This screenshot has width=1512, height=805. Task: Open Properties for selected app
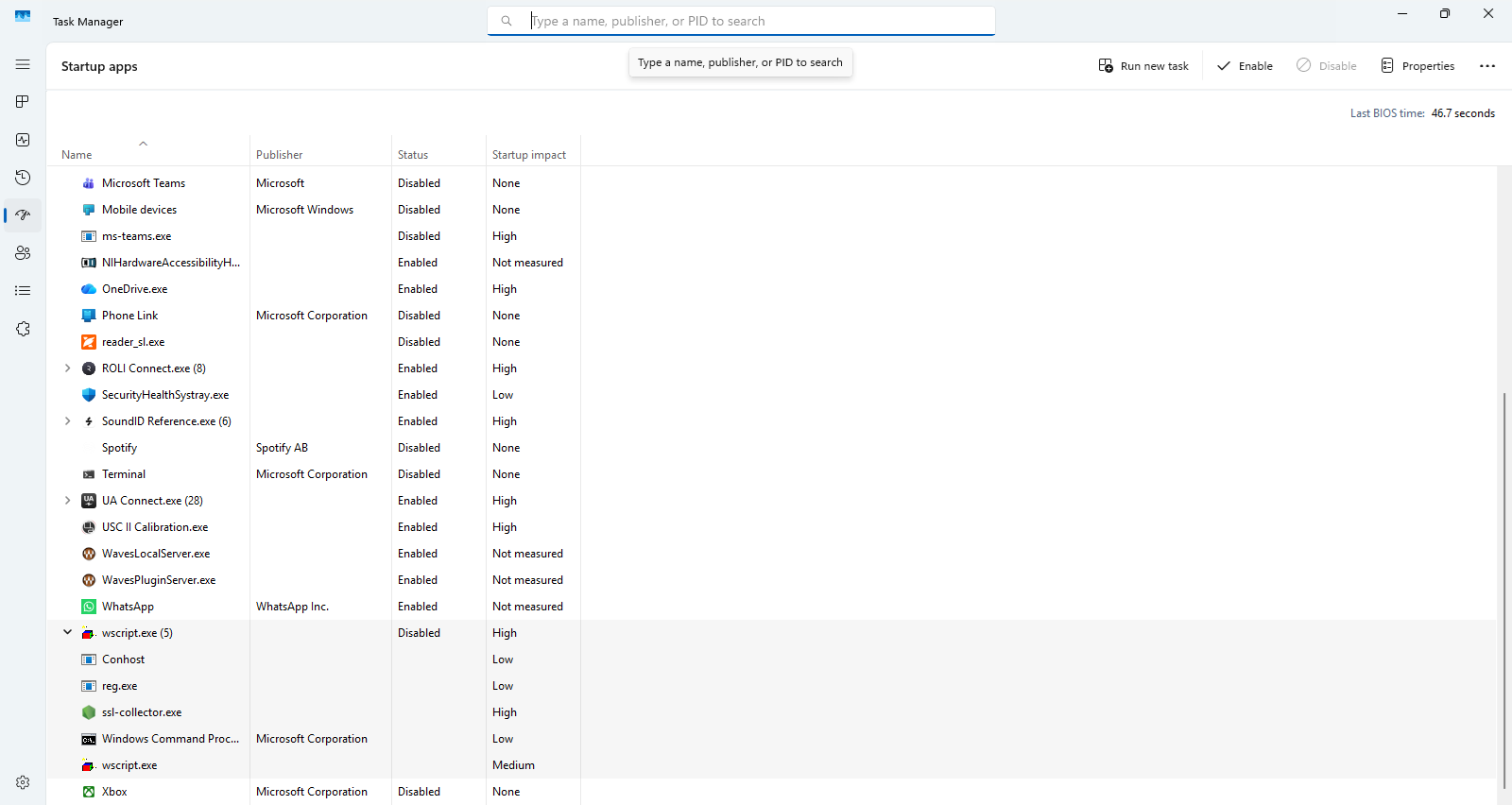pyautogui.click(x=1417, y=66)
